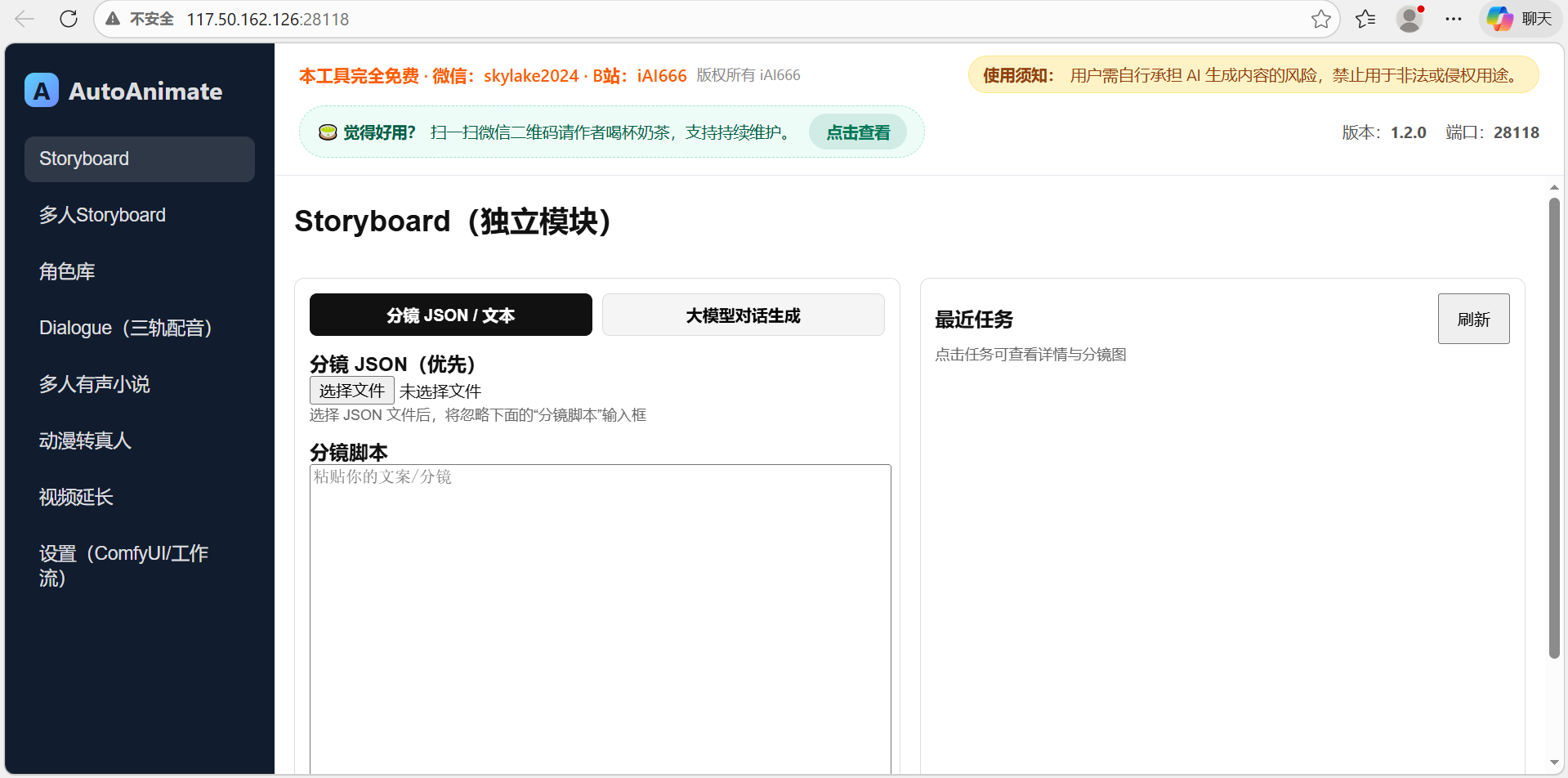Viewport: 1568px width, 778px height.
Task: Click 刷新 to refresh recent tasks
Action: 1473,319
